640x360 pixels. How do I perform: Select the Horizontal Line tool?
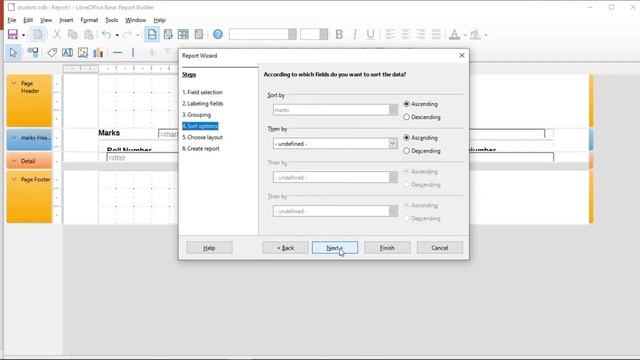point(118,53)
